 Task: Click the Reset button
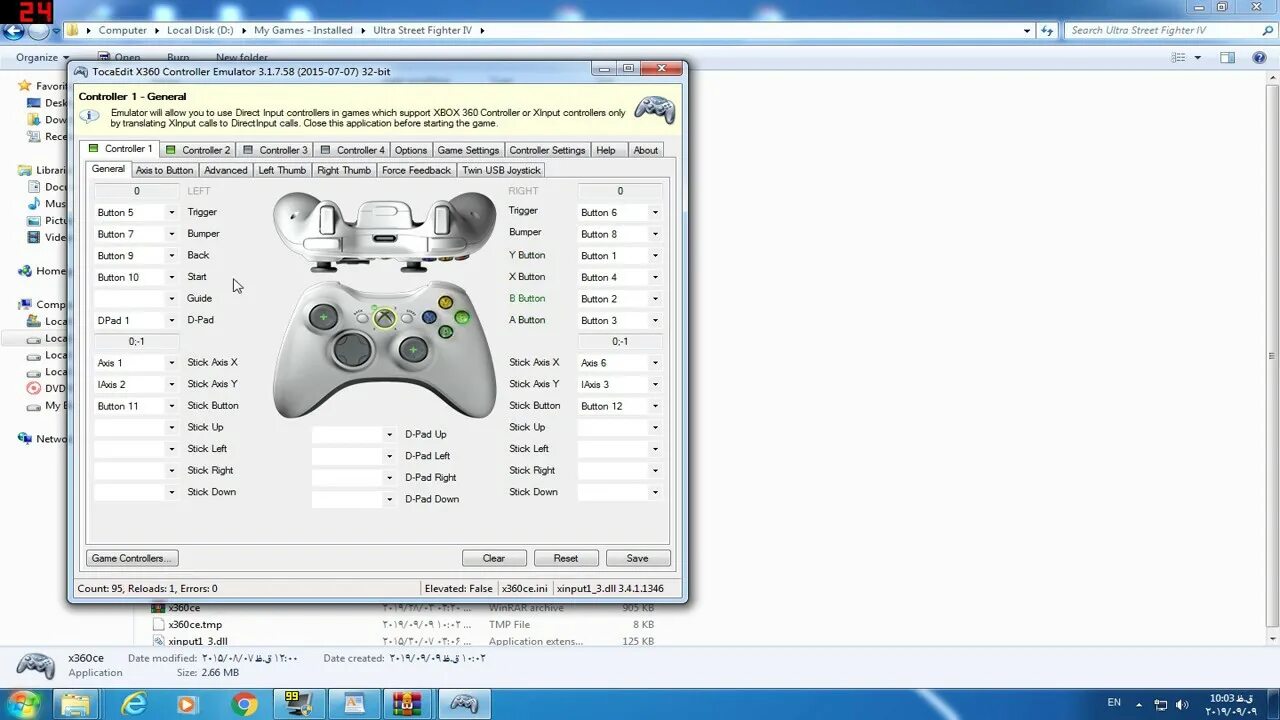566,558
